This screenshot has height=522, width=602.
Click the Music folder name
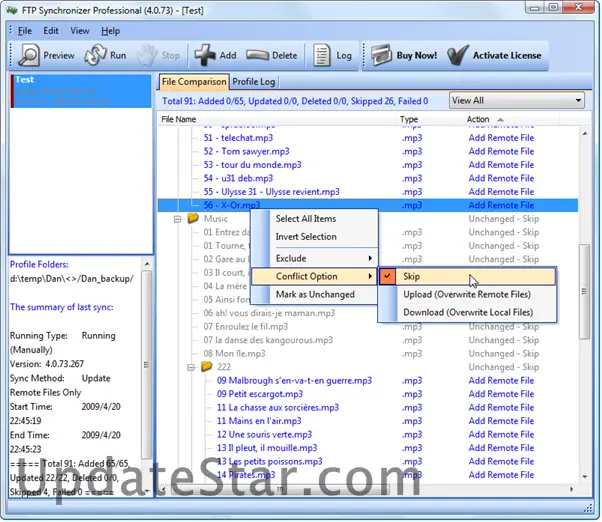[215, 219]
